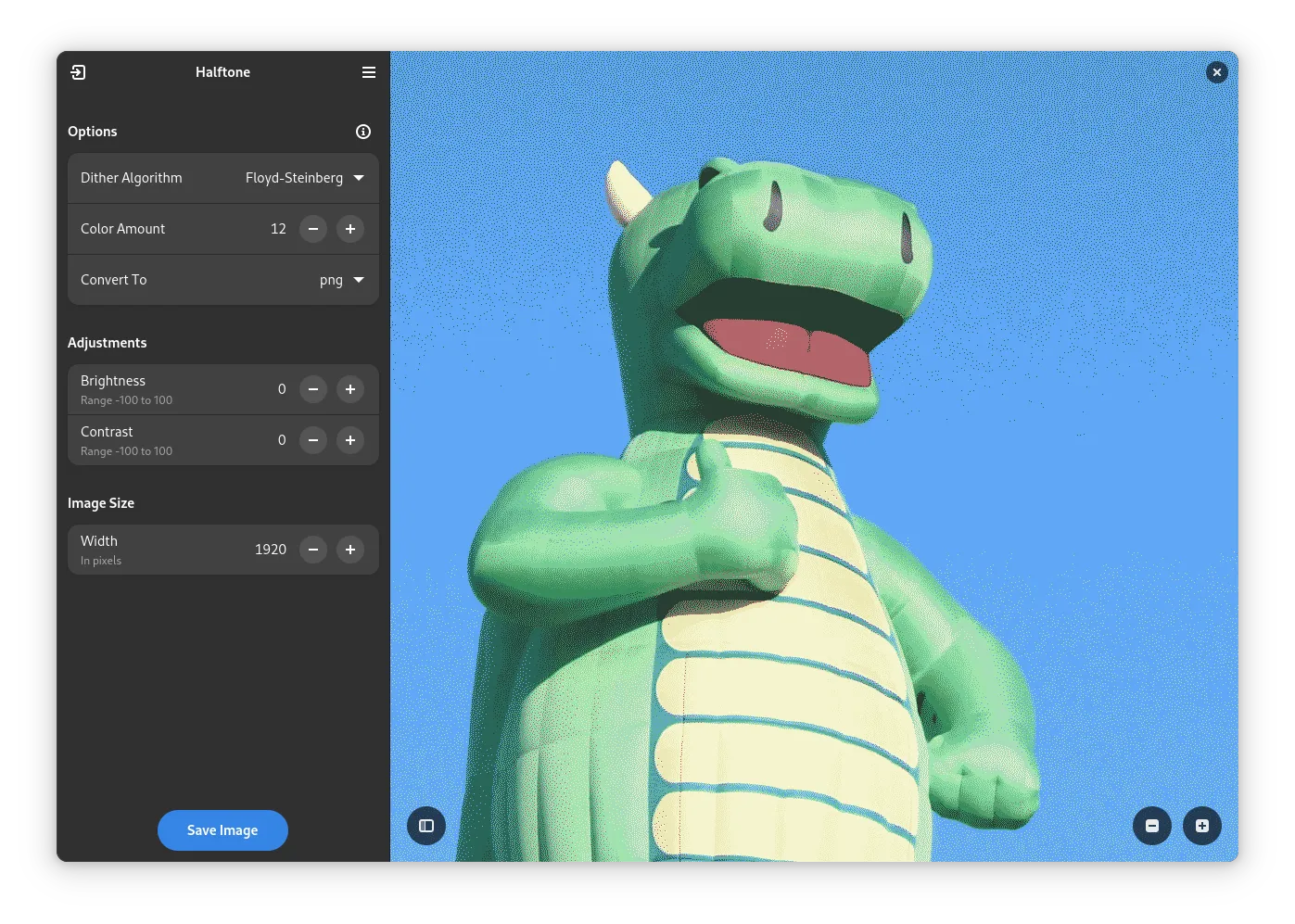Increase Contrast with plus button

pyautogui.click(x=350, y=440)
